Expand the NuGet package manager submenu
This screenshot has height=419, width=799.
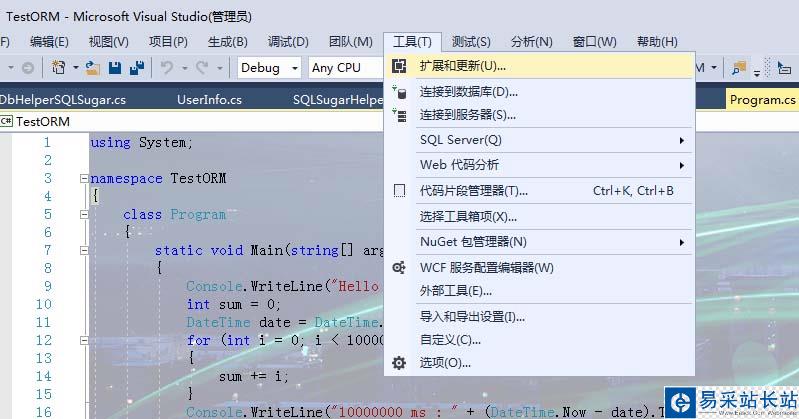click(x=682, y=242)
